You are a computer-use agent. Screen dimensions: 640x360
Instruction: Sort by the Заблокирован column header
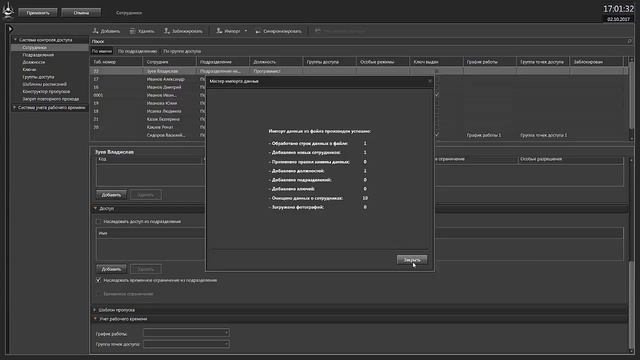coord(596,62)
